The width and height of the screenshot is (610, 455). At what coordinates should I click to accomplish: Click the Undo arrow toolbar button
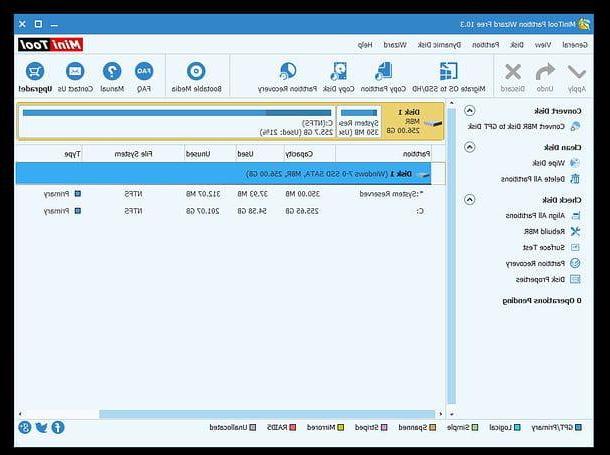[545, 77]
